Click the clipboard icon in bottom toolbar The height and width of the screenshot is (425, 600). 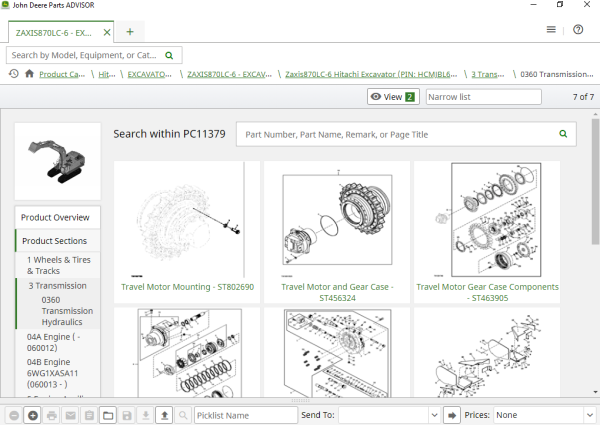(89, 415)
